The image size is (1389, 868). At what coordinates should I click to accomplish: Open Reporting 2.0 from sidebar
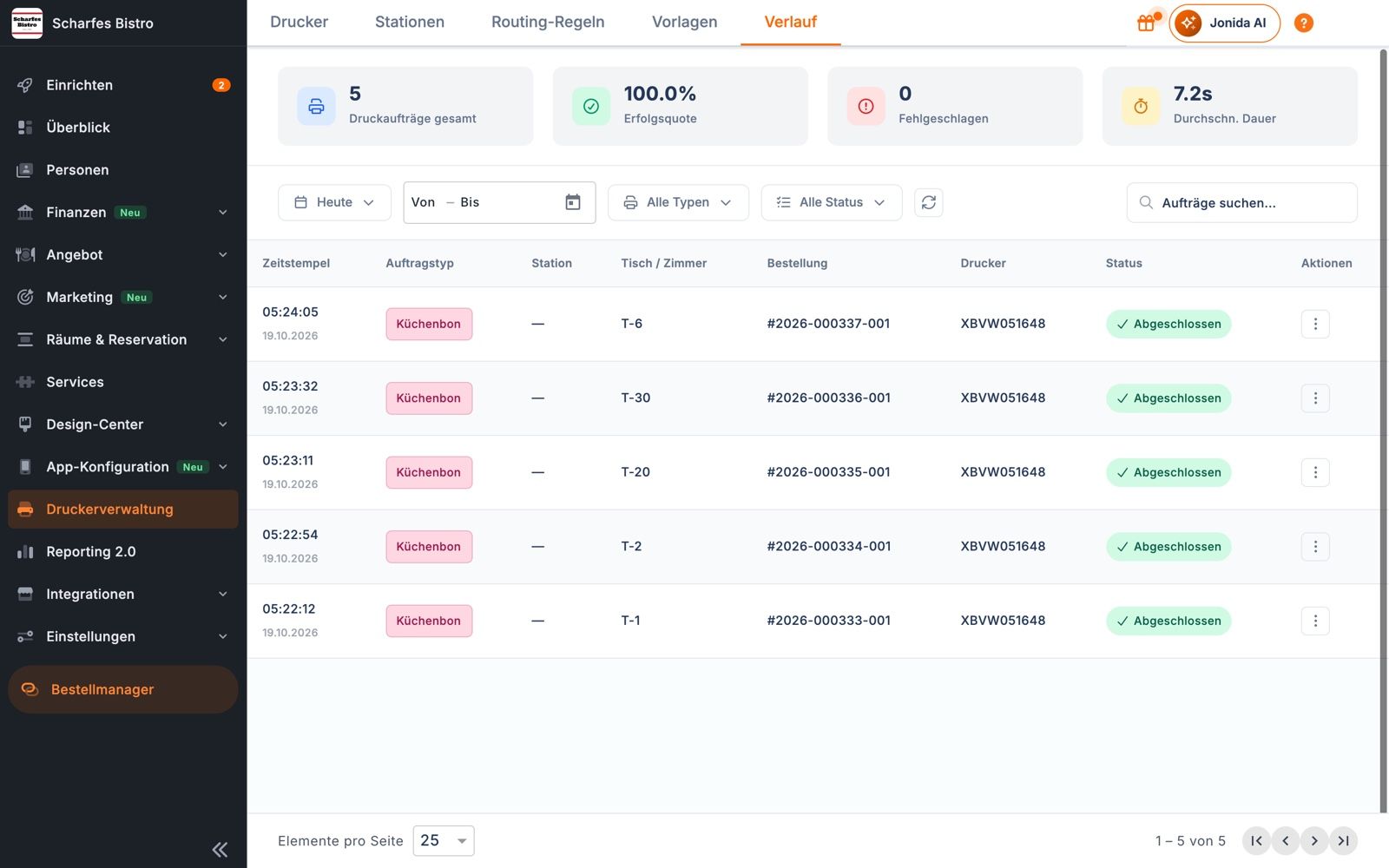pyautogui.click(x=123, y=552)
